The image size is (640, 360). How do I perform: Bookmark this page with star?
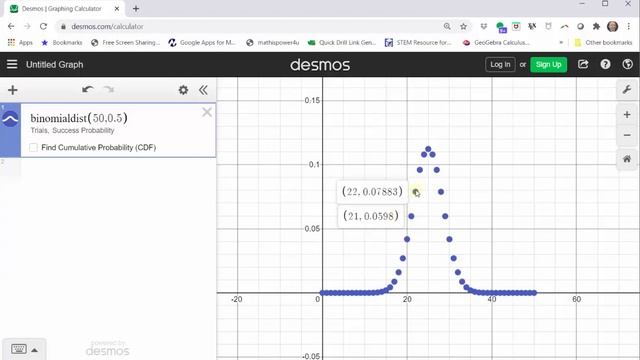coord(463,27)
